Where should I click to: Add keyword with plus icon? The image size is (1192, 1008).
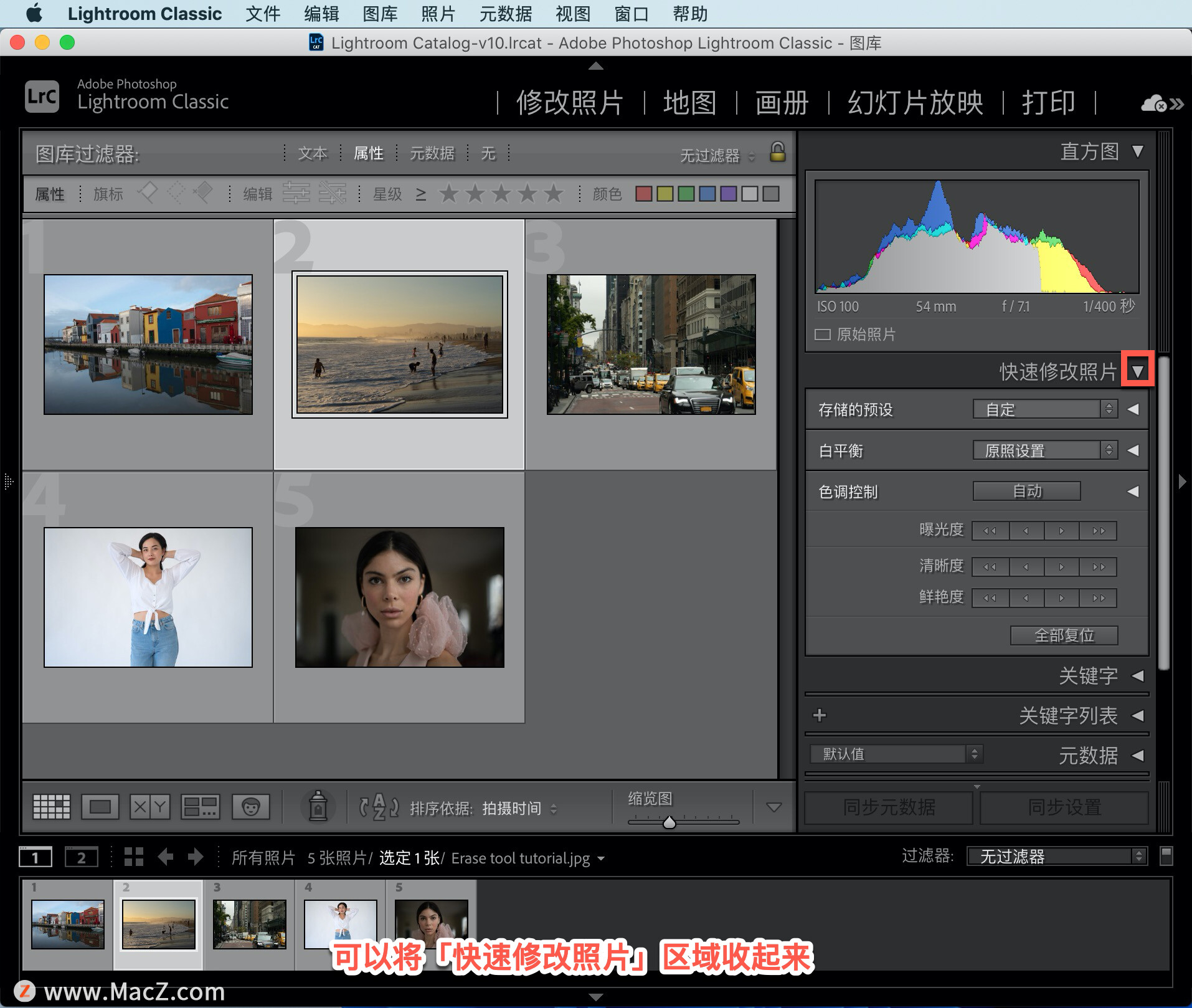(820, 715)
